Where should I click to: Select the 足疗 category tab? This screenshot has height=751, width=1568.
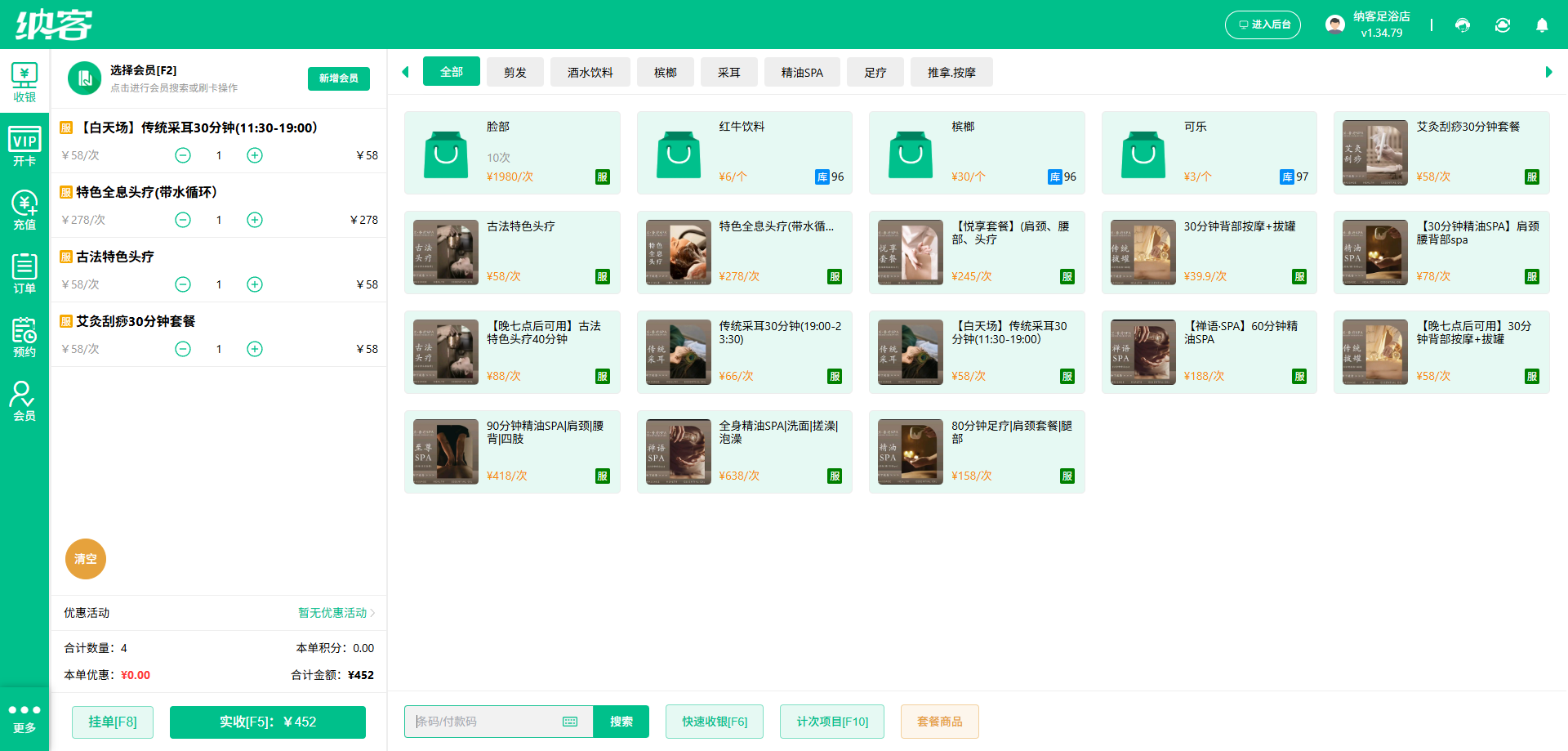click(x=875, y=72)
